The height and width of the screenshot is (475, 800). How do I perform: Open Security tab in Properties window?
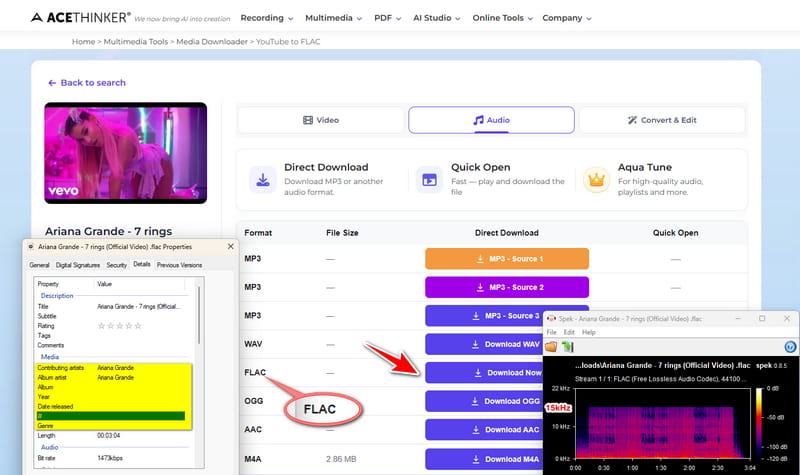tap(116, 265)
